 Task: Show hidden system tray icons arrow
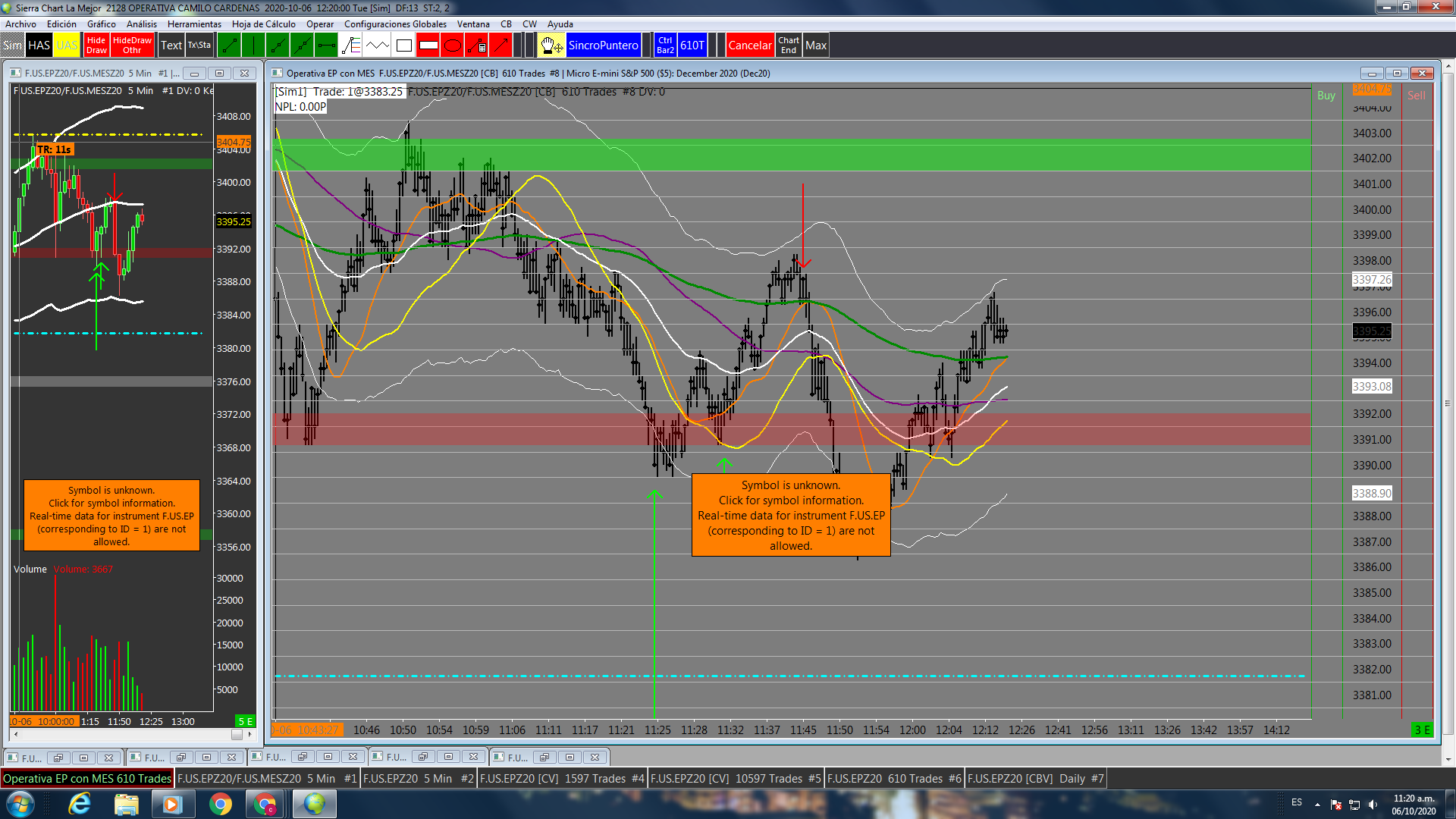[1317, 804]
